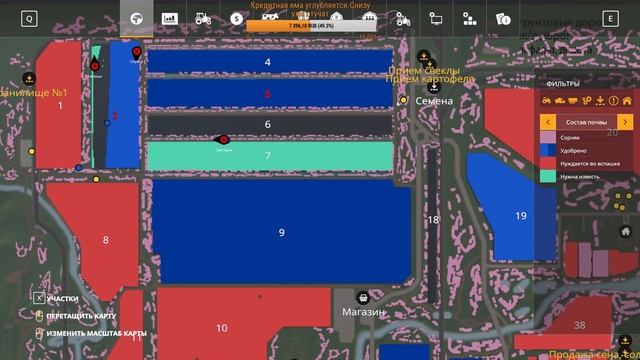Toggle the house farm filter icon
This screenshot has height=360, width=640.
pos(627,100)
